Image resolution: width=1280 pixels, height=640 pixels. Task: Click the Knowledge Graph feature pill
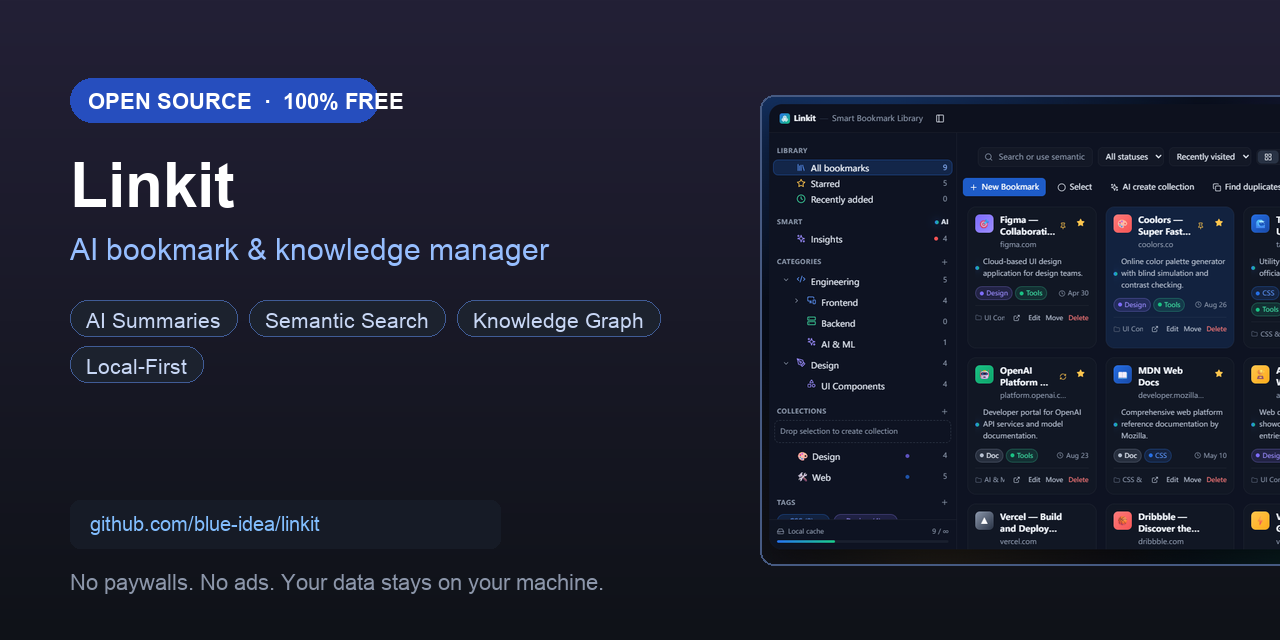[x=558, y=320]
